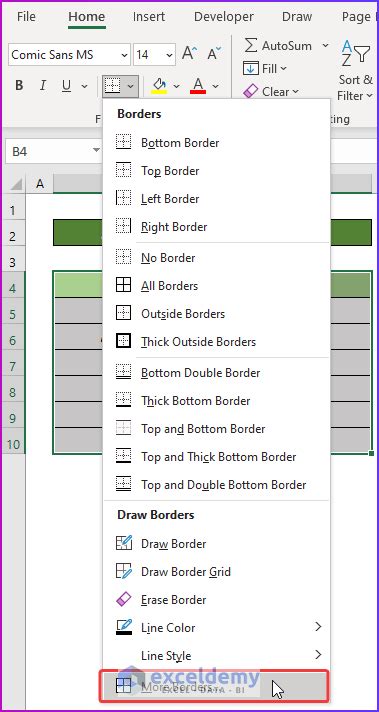The height and width of the screenshot is (712, 379).
Task: Click Select All corner triangle
Action: pyautogui.click(x=15, y=184)
